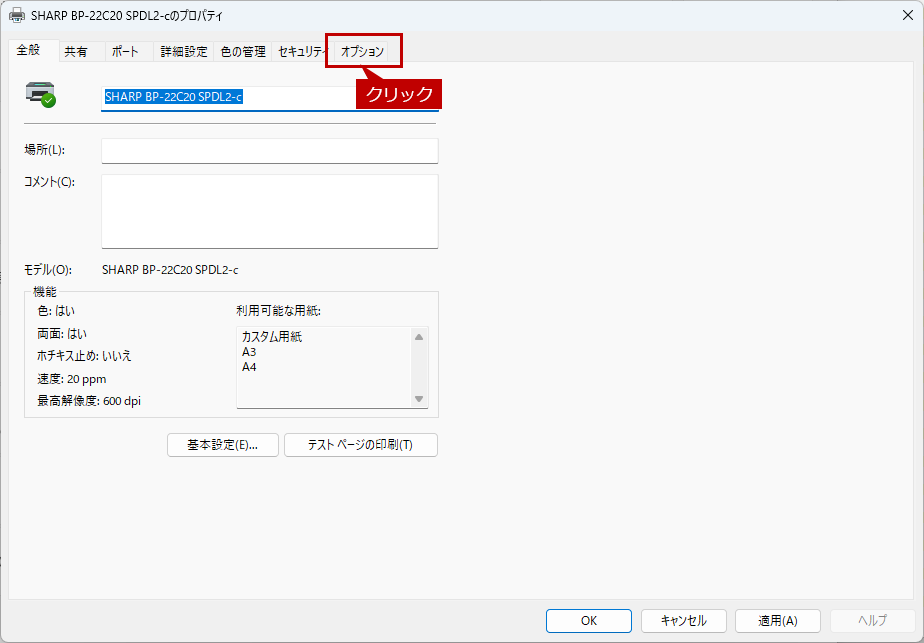
Task: Open 基本設定 preferences button
Action: click(x=222, y=445)
